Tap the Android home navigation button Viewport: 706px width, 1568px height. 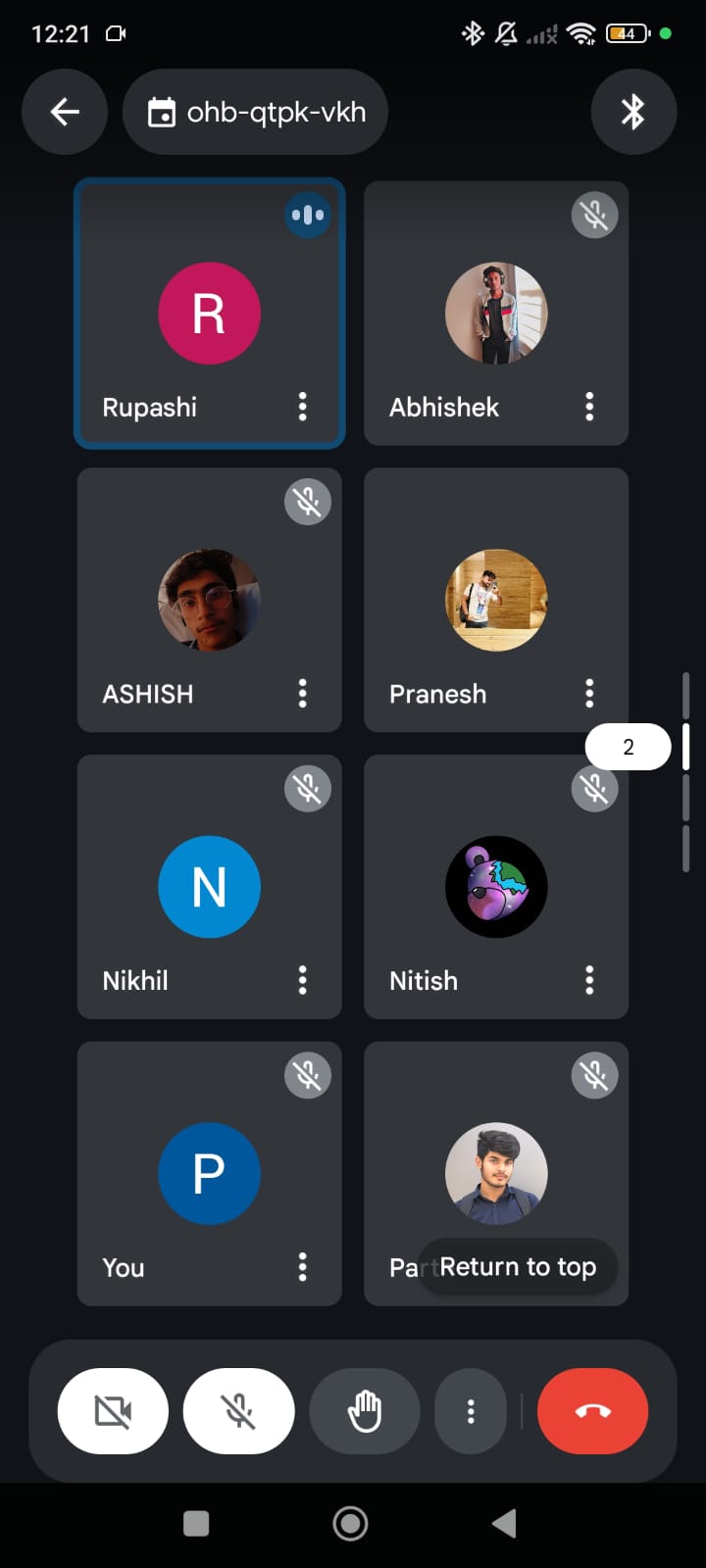350,1524
